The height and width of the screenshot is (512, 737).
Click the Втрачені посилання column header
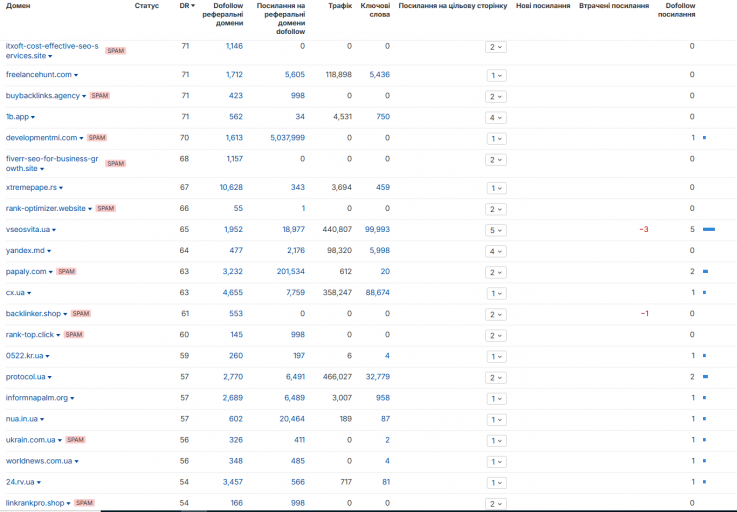[614, 6]
